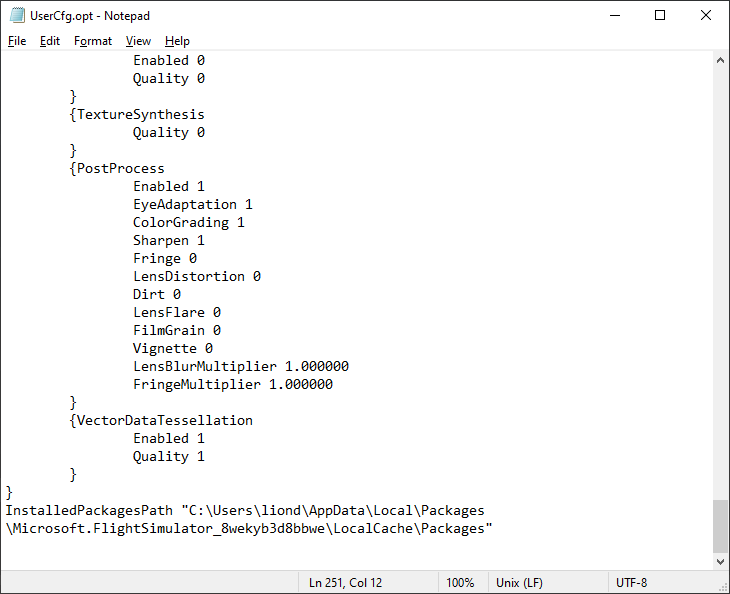Maximize the Notepad window

click(660, 15)
